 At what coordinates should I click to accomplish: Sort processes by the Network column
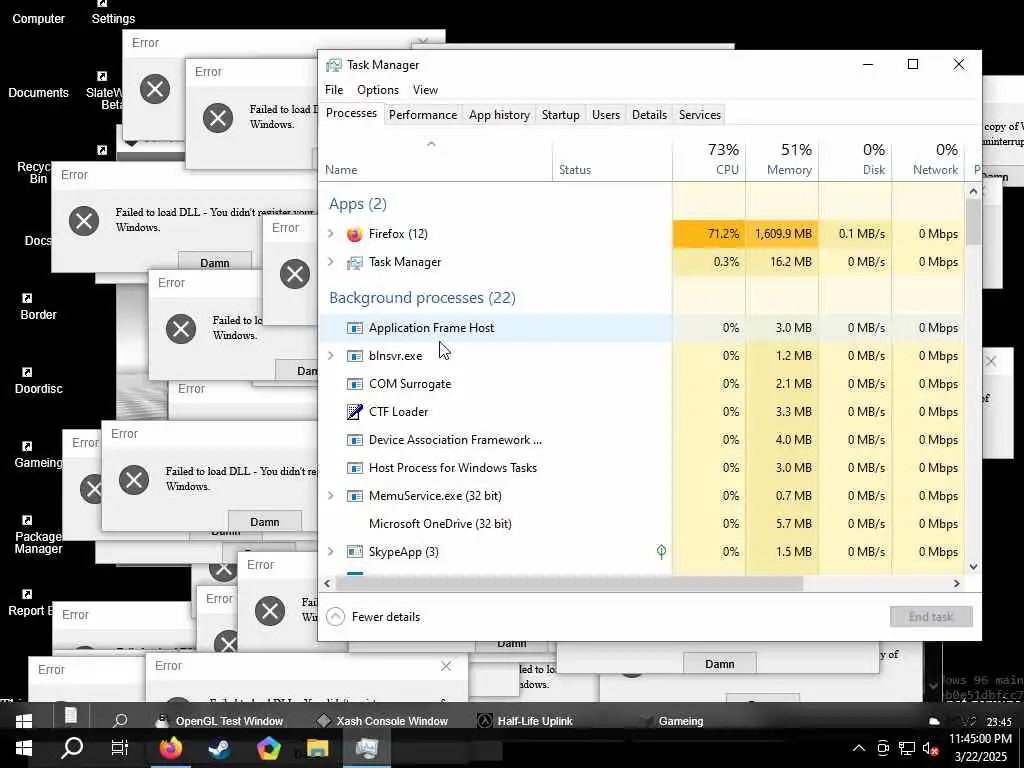click(928, 159)
